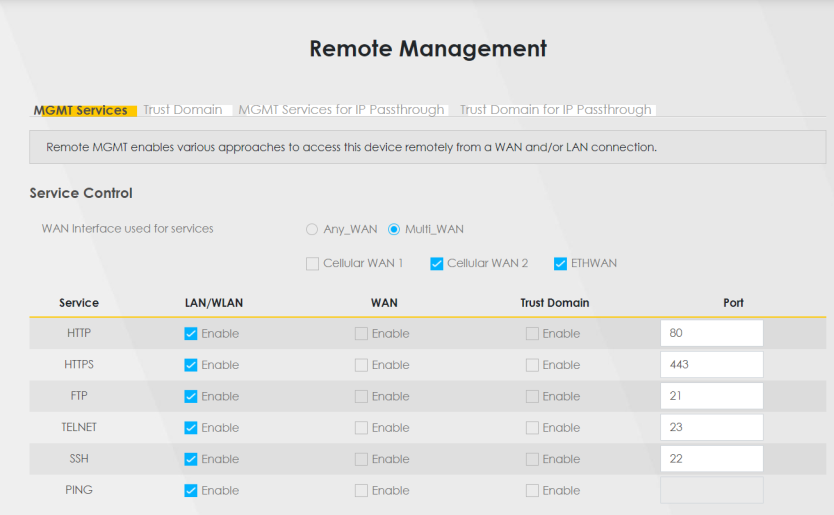Enable TELNET for Trust Domain
The image size is (834, 515).
point(532,428)
